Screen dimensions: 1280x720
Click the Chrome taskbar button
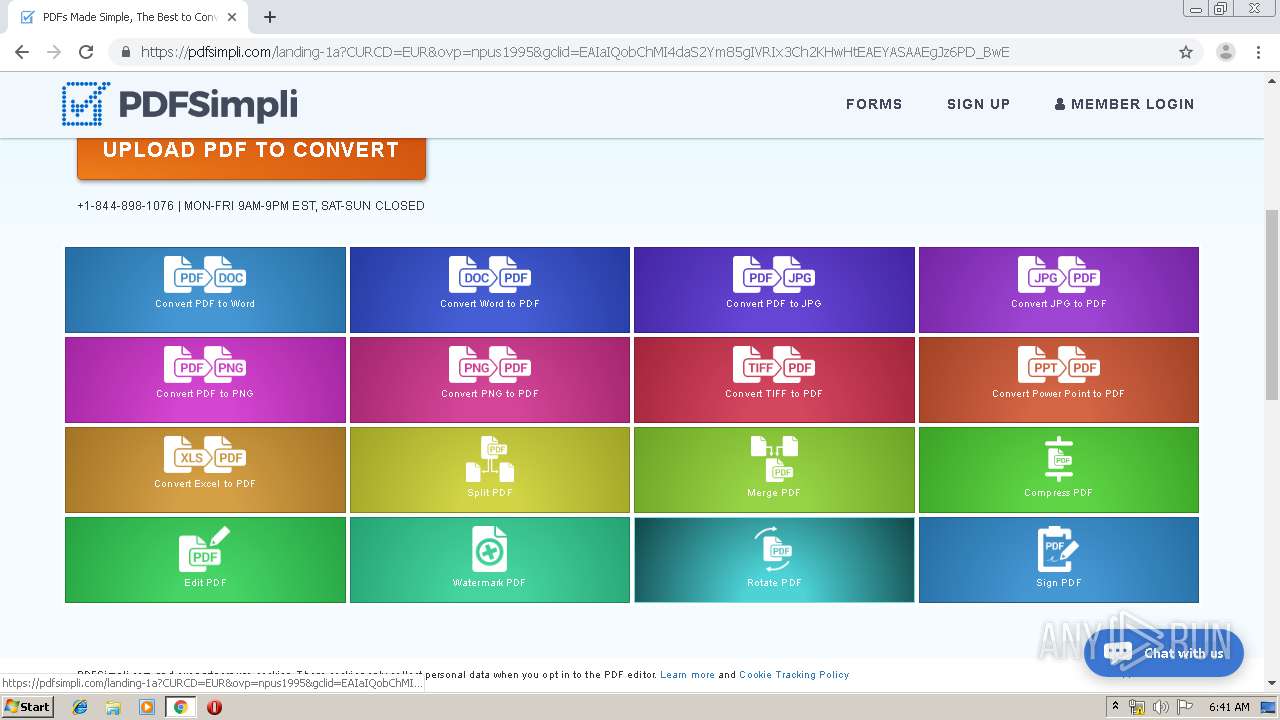(180, 707)
